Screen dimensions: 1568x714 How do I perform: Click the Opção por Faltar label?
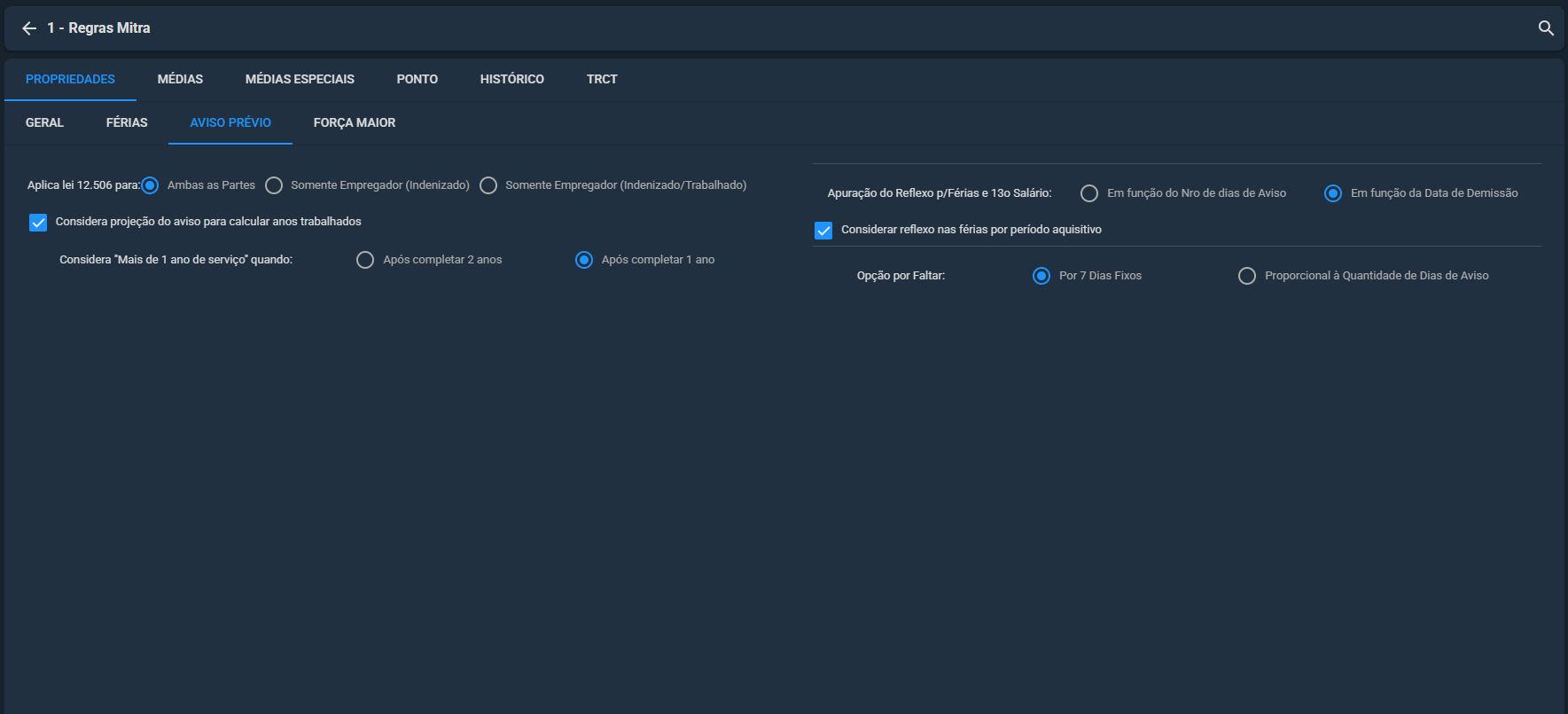click(x=901, y=276)
